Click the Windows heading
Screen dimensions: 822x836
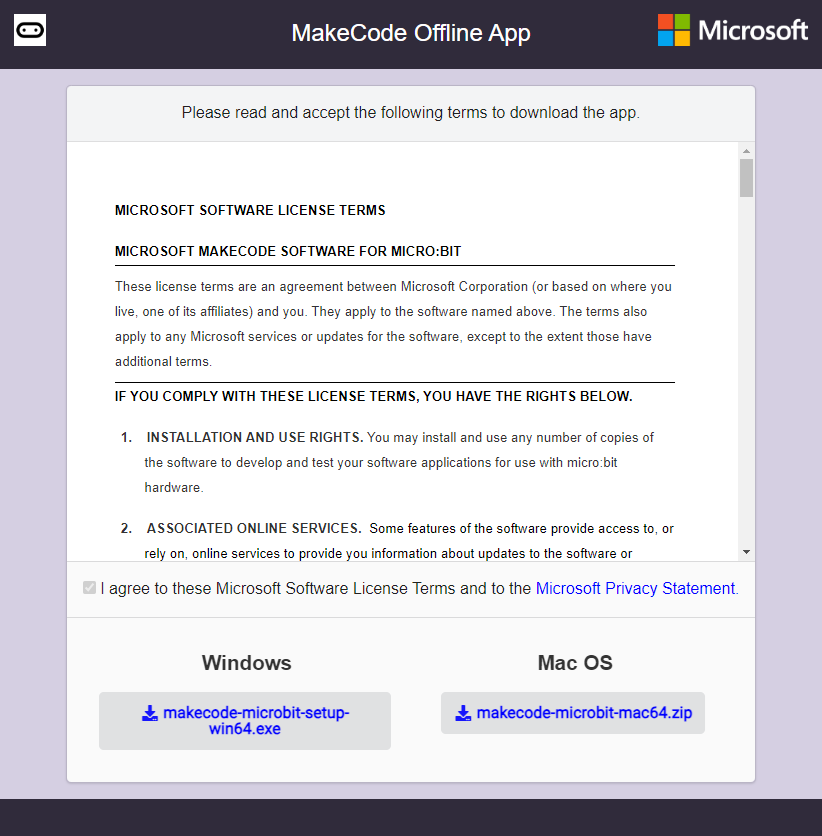(246, 663)
